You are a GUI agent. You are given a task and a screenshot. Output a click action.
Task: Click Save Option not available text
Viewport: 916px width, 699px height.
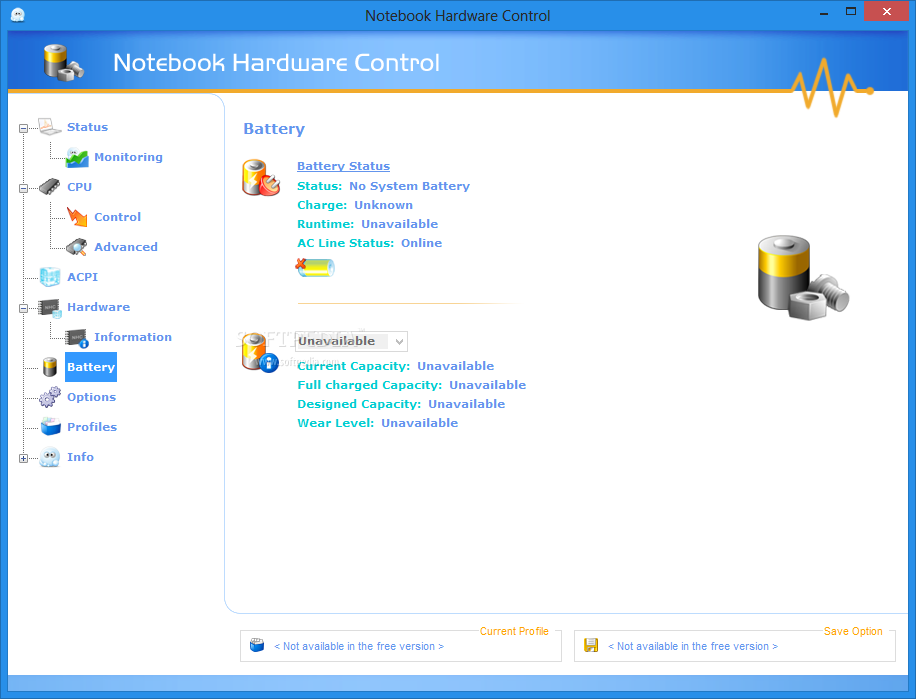point(693,646)
